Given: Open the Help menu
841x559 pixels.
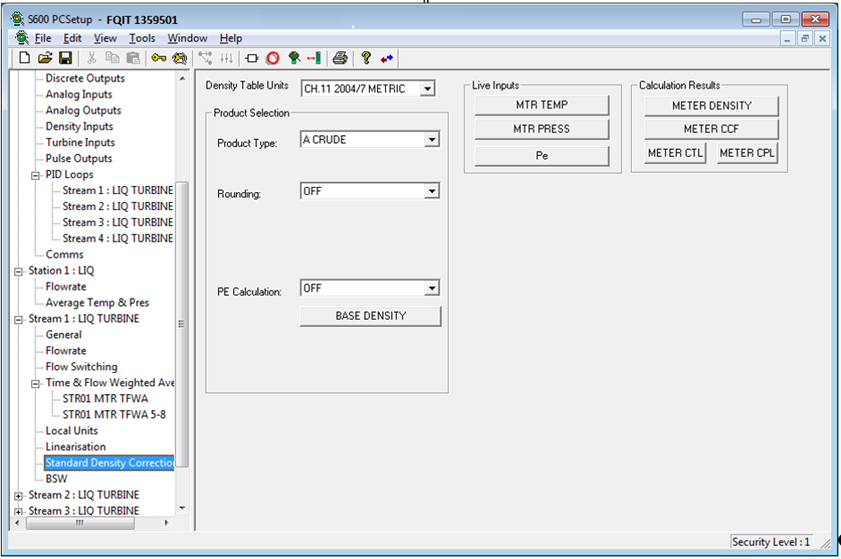Looking at the screenshot, I should click(231, 38).
